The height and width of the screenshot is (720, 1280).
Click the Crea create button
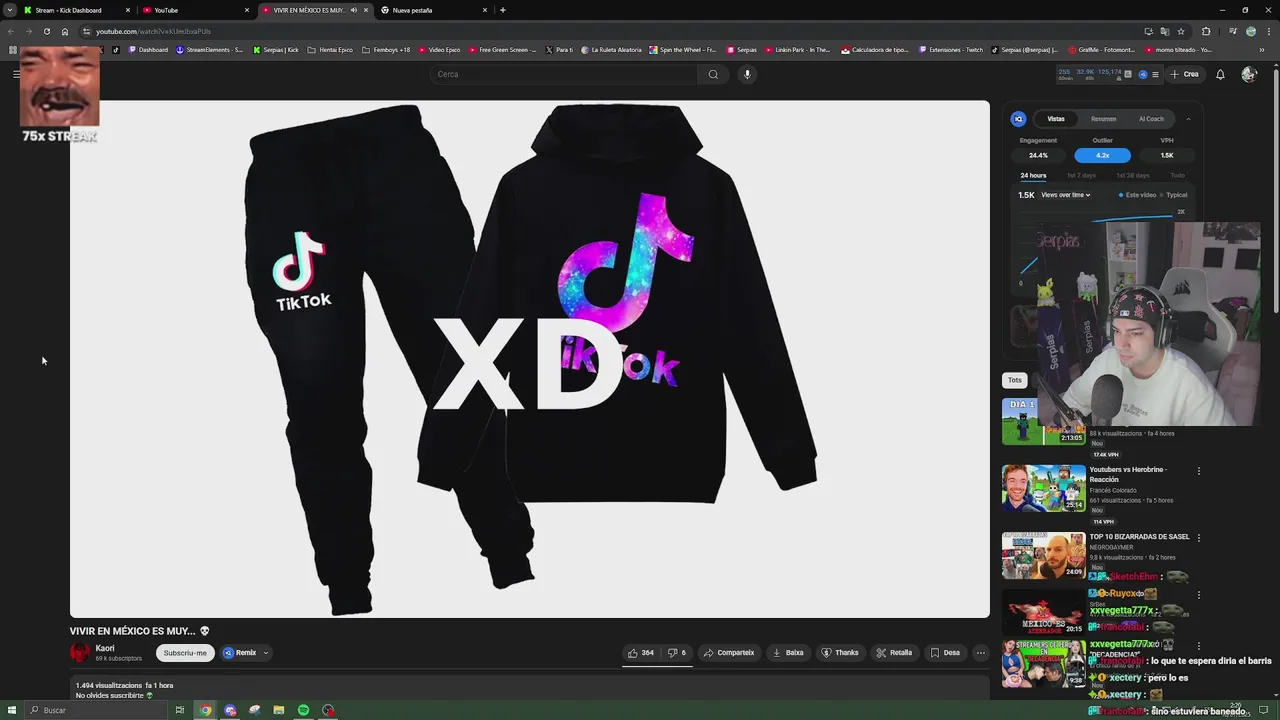coord(1185,74)
